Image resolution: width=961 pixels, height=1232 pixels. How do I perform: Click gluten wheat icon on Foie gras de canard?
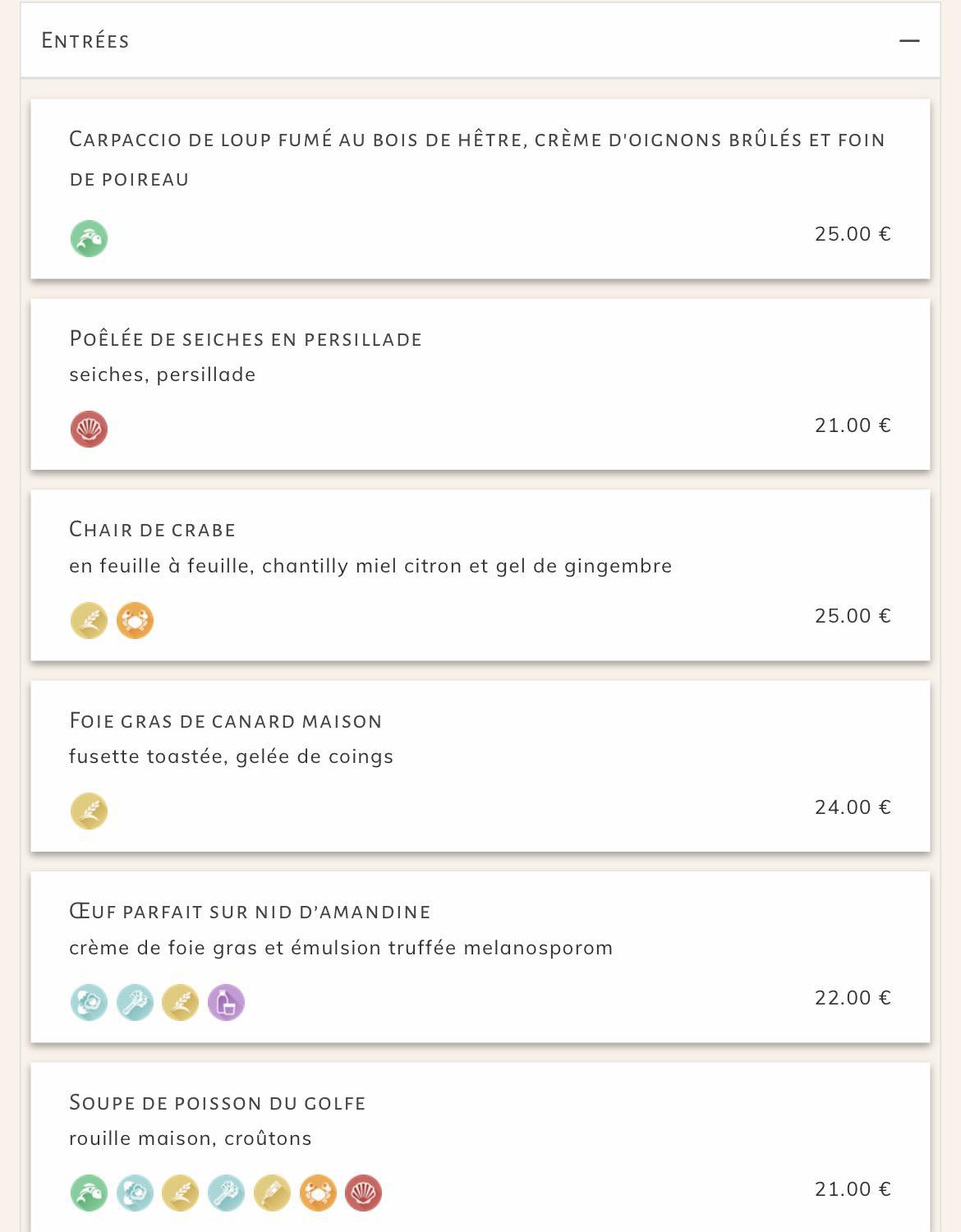(89, 811)
